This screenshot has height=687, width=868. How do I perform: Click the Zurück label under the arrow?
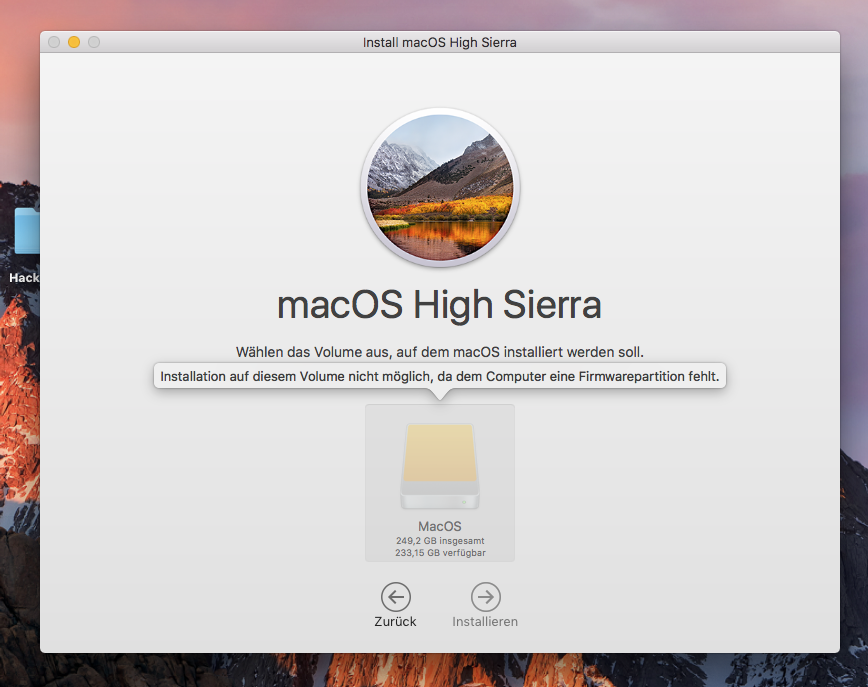[395, 622]
